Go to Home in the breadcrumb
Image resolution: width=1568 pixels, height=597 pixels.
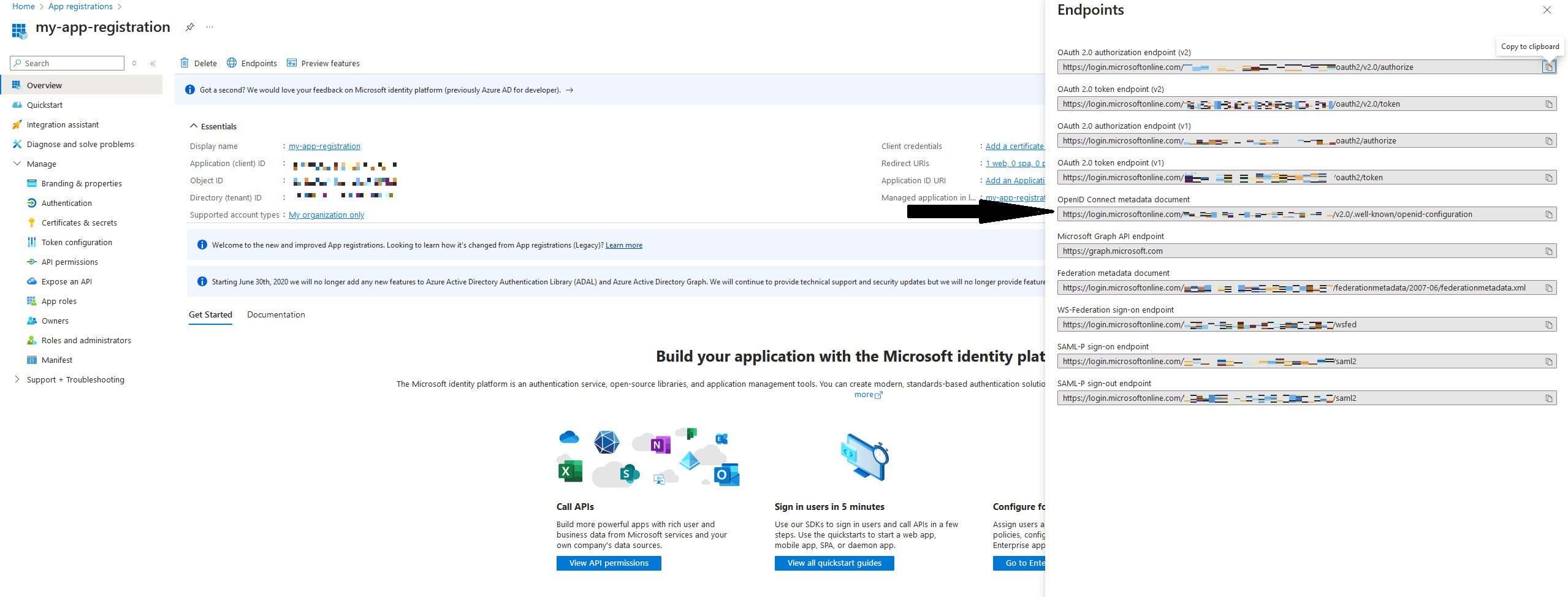pos(23,6)
